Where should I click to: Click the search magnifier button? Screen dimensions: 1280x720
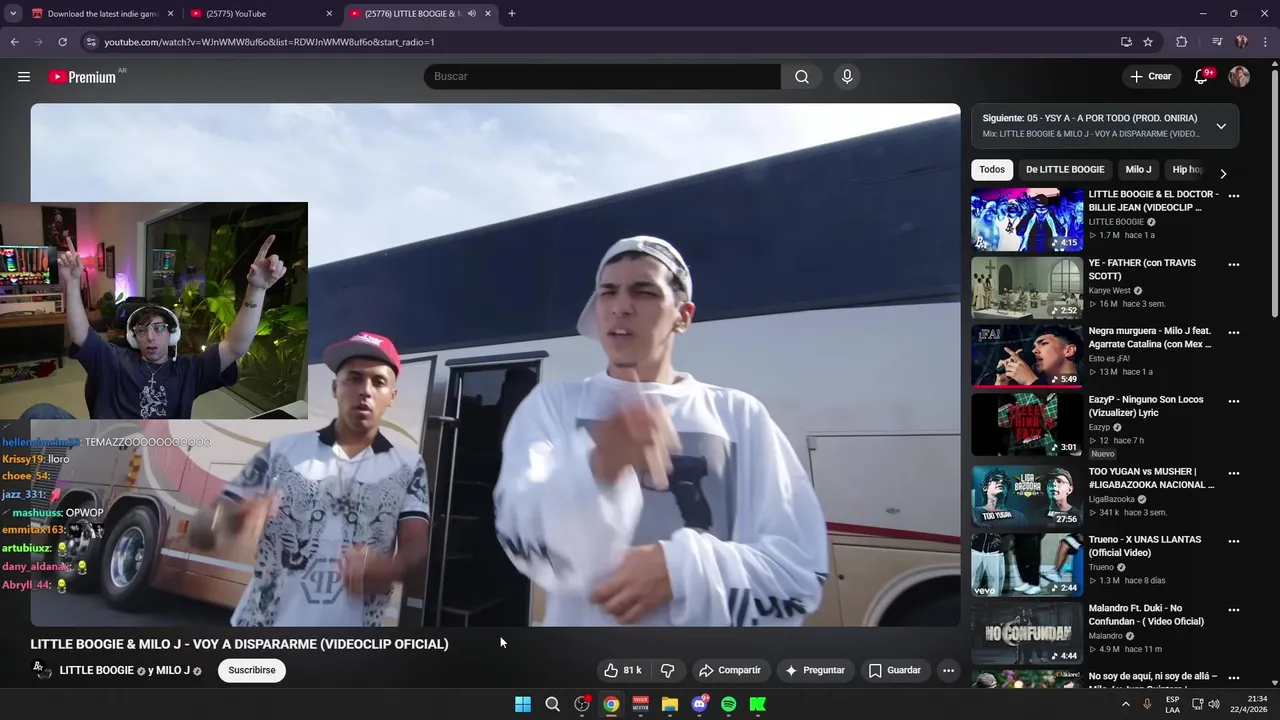coord(802,77)
